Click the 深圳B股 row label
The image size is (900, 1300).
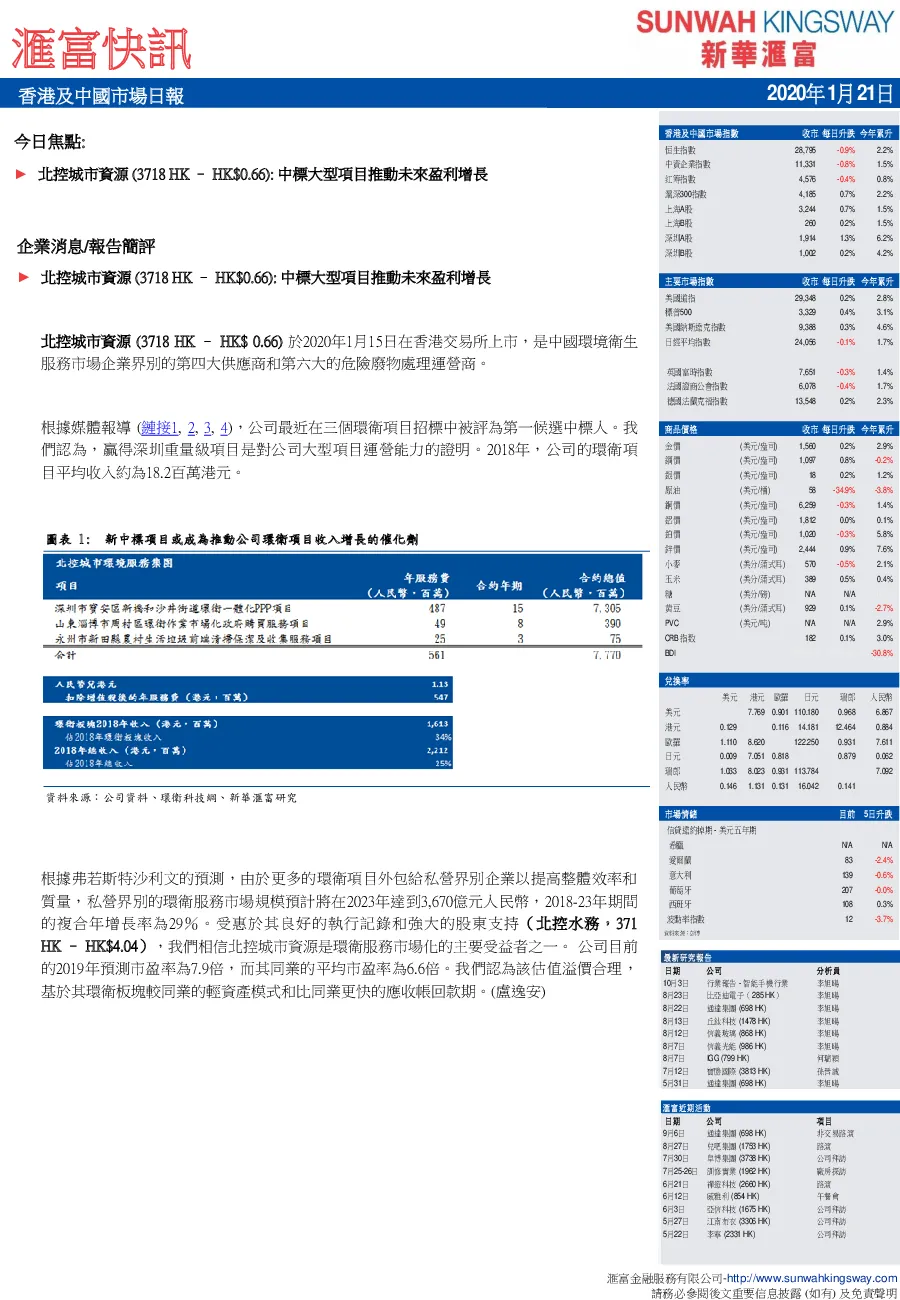679,253
